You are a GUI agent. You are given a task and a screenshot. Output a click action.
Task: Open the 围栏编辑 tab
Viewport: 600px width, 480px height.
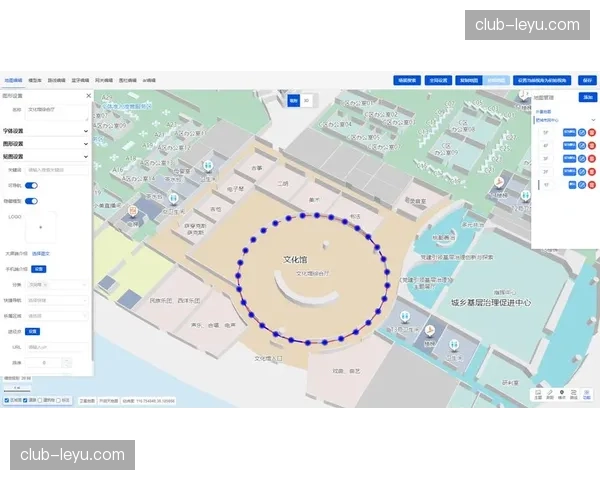(x=127, y=80)
